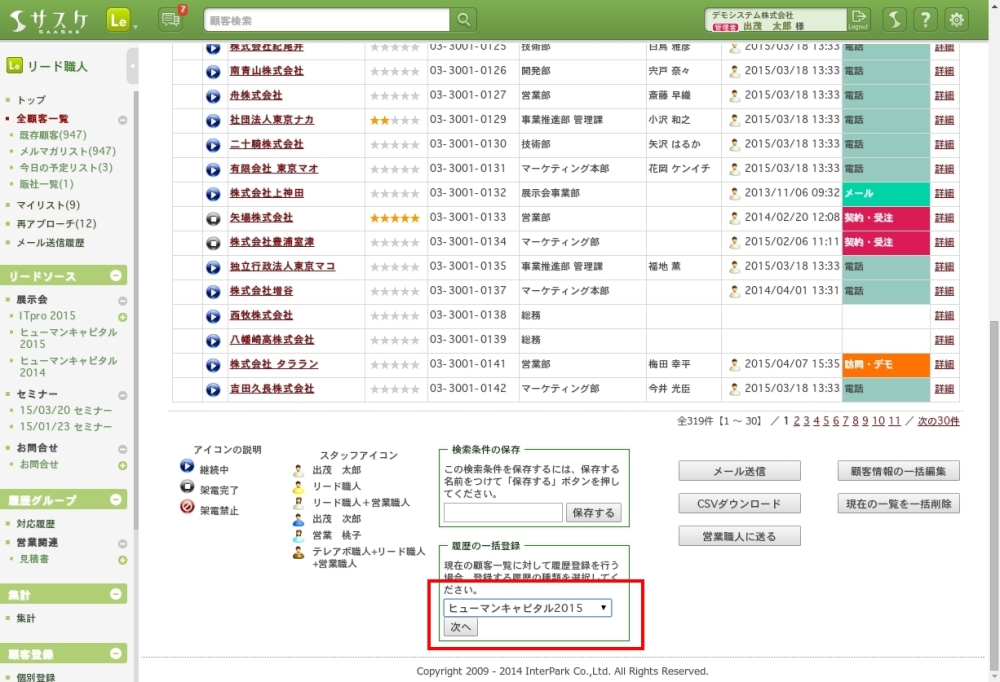This screenshot has width=1000, height=682.
Task: Click the Logout icon
Action: (x=858, y=20)
